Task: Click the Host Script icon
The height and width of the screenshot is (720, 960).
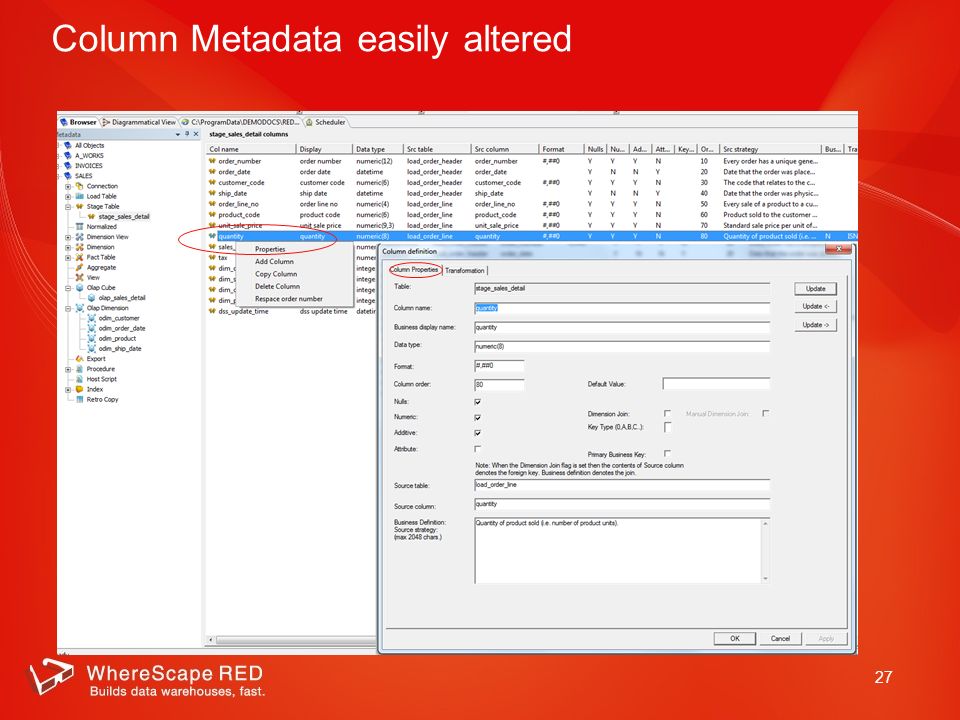Action: [79, 379]
